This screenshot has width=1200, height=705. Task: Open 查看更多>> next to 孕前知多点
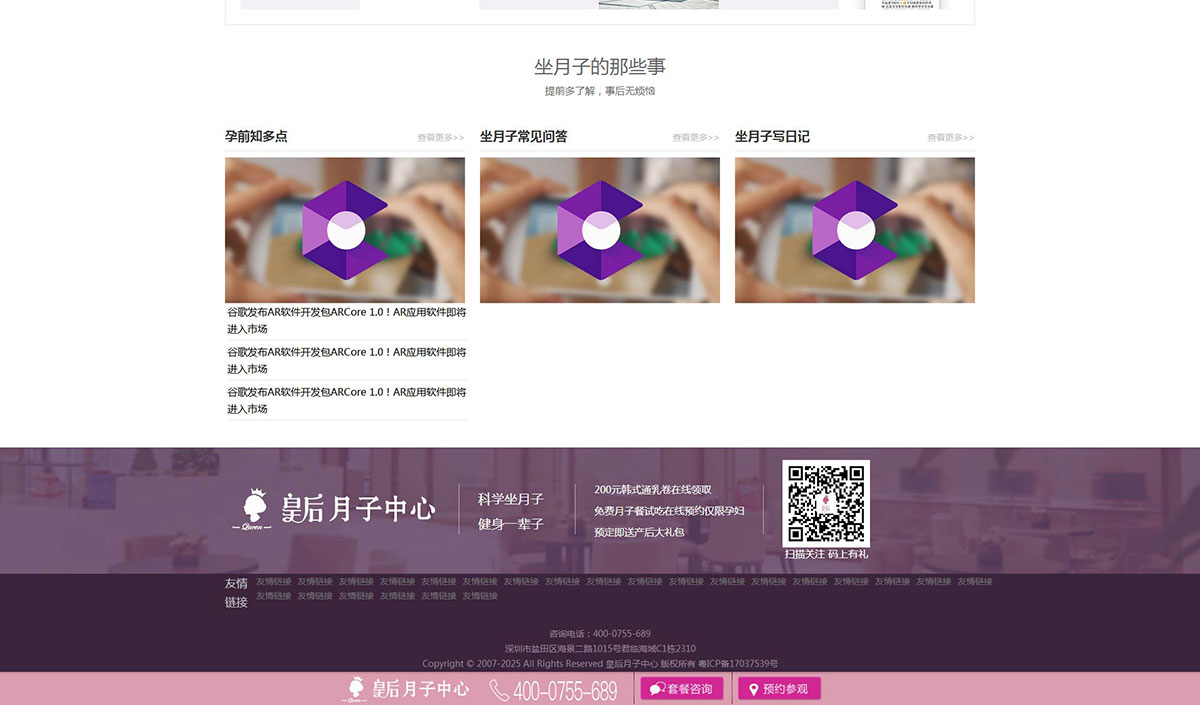pos(441,138)
